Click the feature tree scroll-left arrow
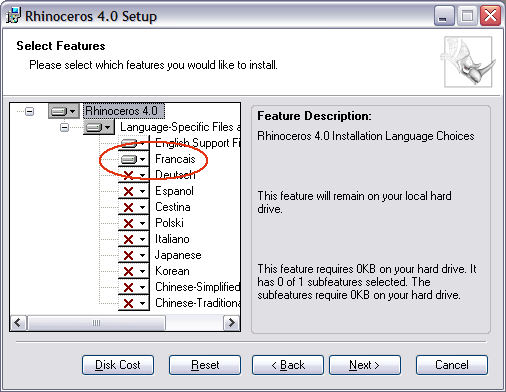The image size is (506, 392). pos(18,323)
